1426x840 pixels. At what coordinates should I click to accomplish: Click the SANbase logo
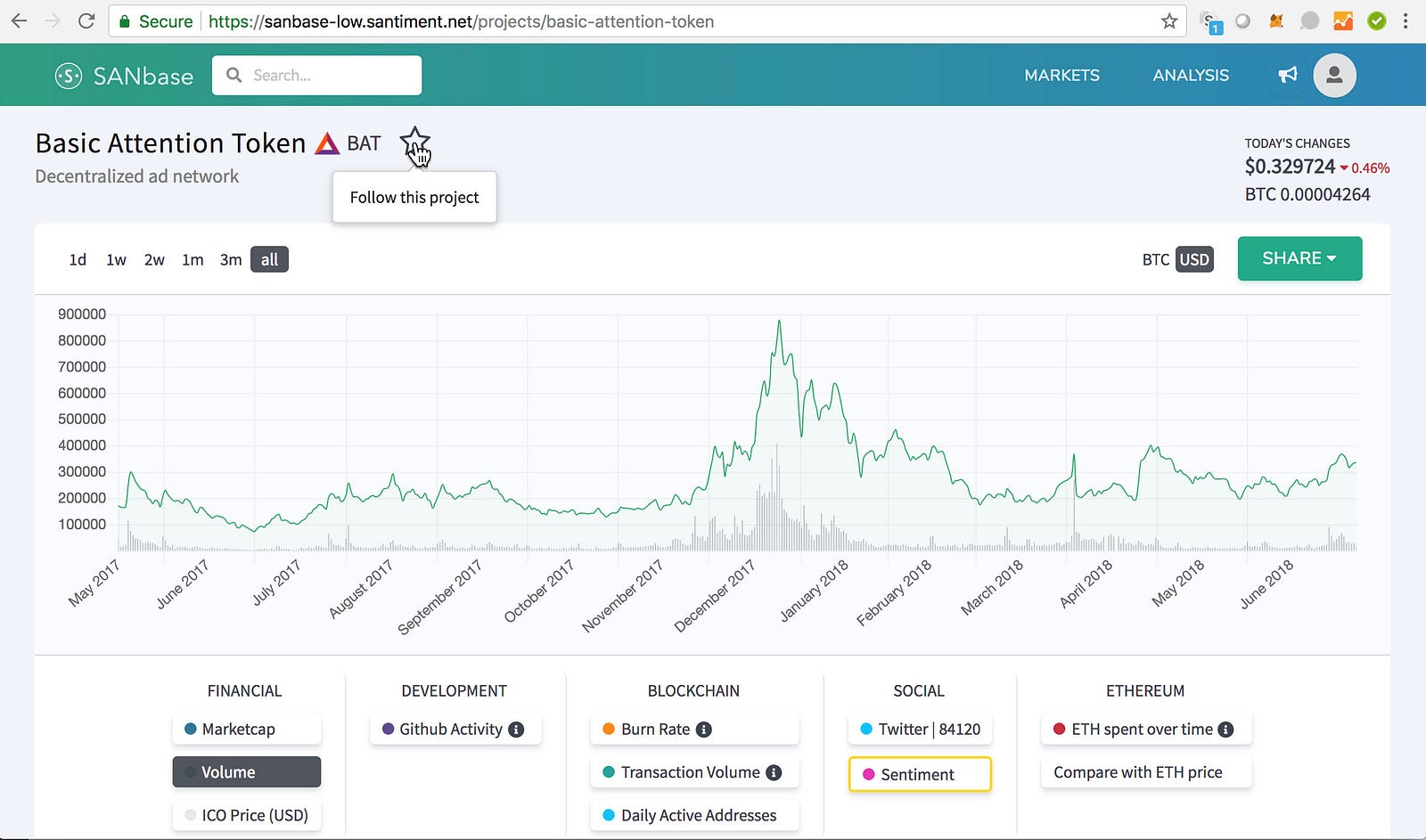124,76
